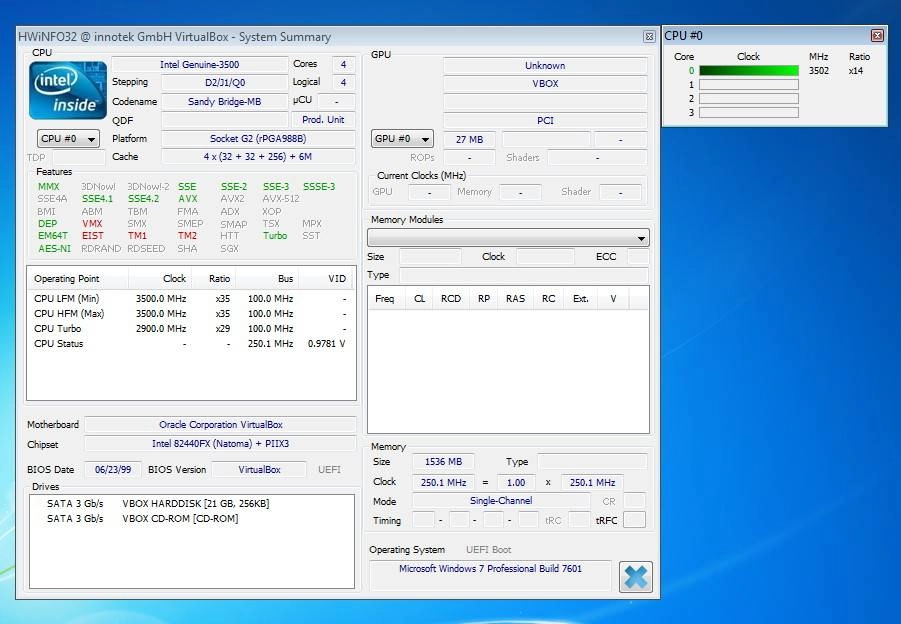This screenshot has height=624, width=901.
Task: Click the VBOX GPU field
Action: coord(545,83)
